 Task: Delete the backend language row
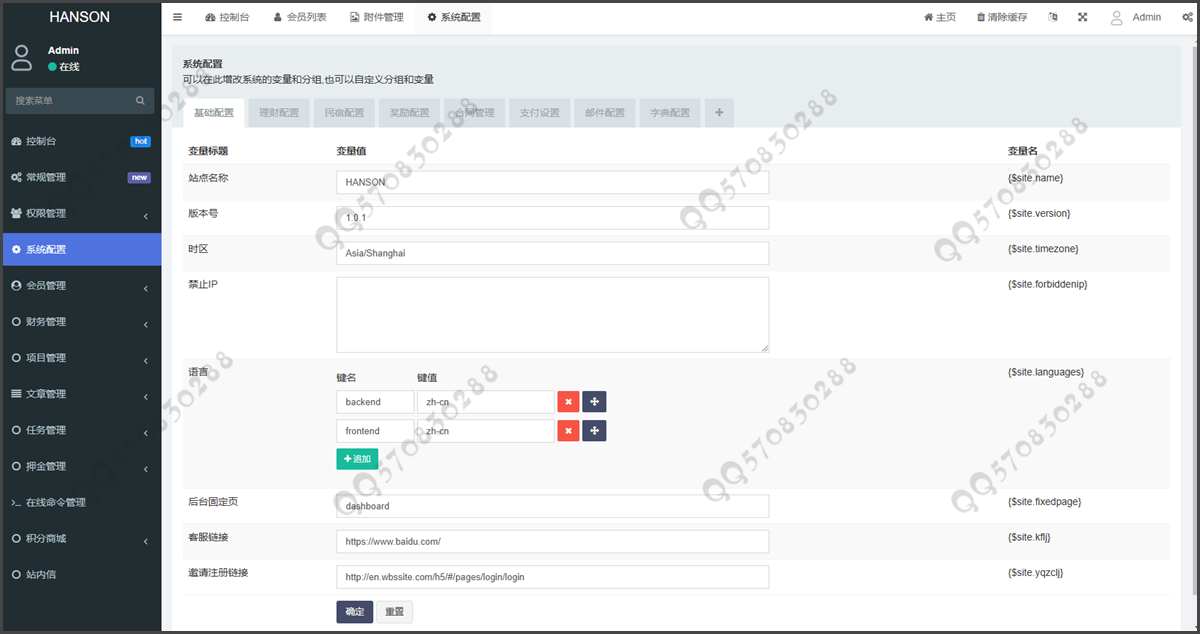[x=568, y=402]
